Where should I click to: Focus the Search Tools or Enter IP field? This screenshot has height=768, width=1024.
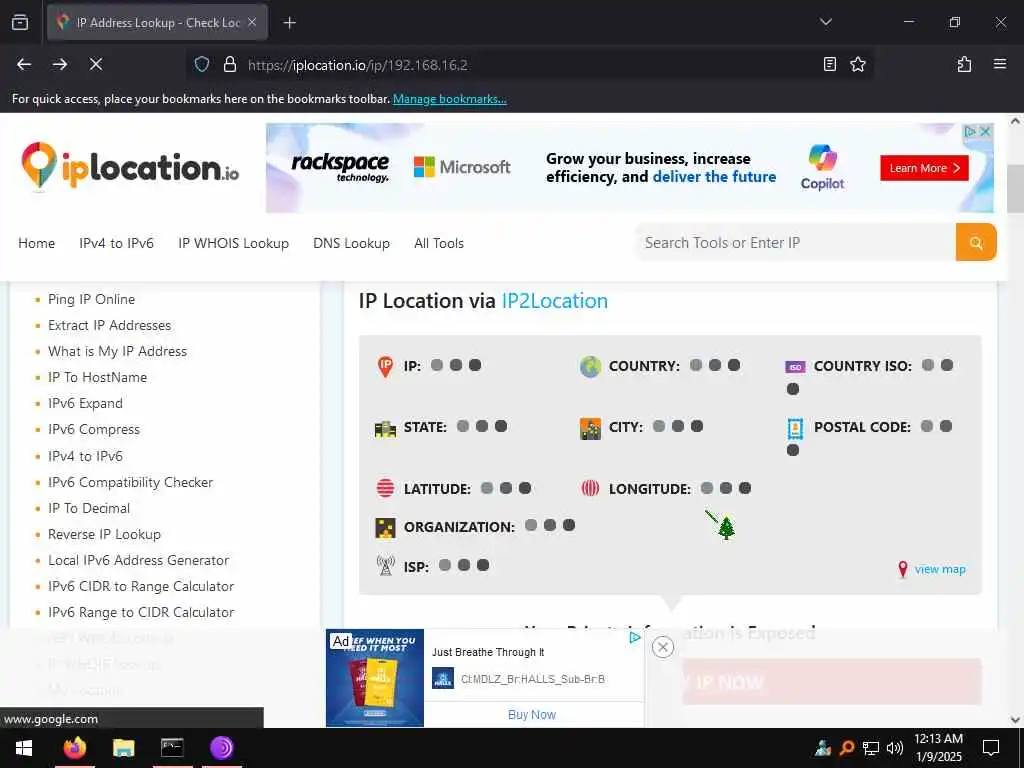point(795,242)
